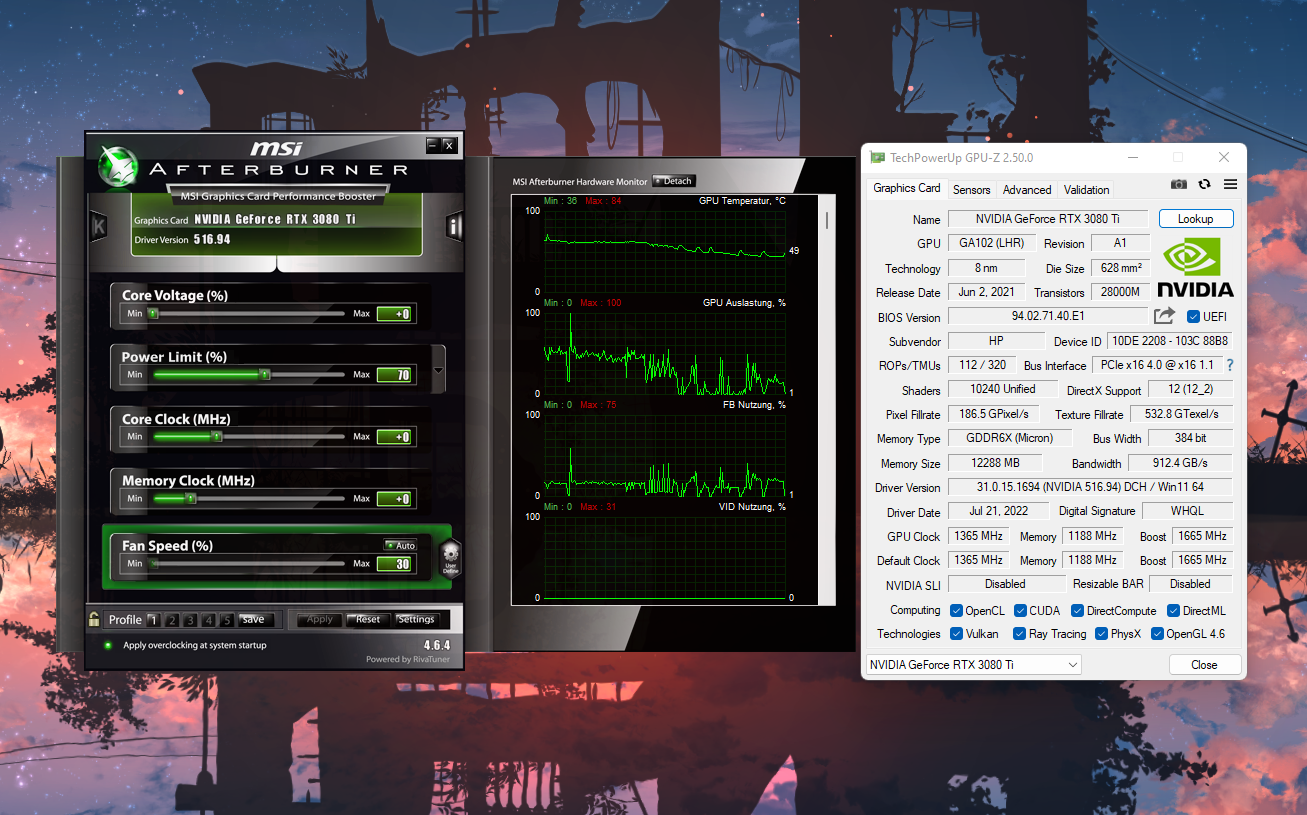This screenshot has height=815, width=1307.
Task: Open the GPU selection dropdown in GPU-Z
Action: (974, 664)
